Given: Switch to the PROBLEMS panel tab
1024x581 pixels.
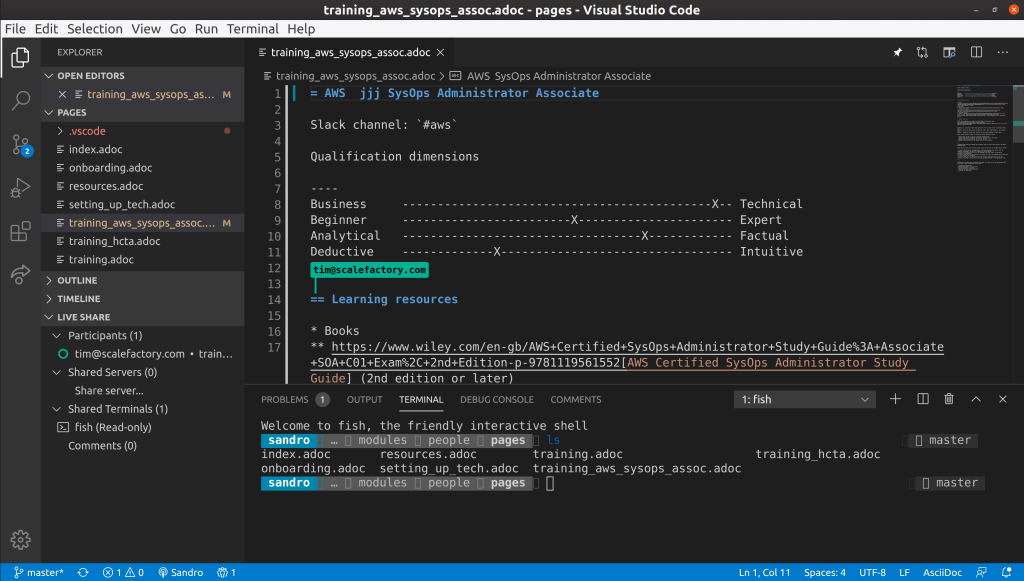Looking at the screenshot, I should pos(295,400).
